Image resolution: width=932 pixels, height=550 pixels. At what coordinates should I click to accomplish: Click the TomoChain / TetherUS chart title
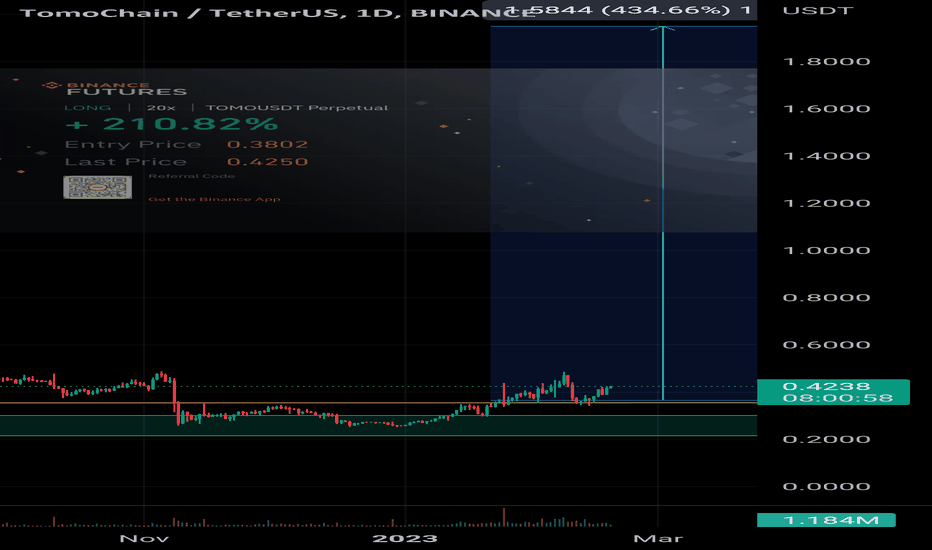pos(278,12)
